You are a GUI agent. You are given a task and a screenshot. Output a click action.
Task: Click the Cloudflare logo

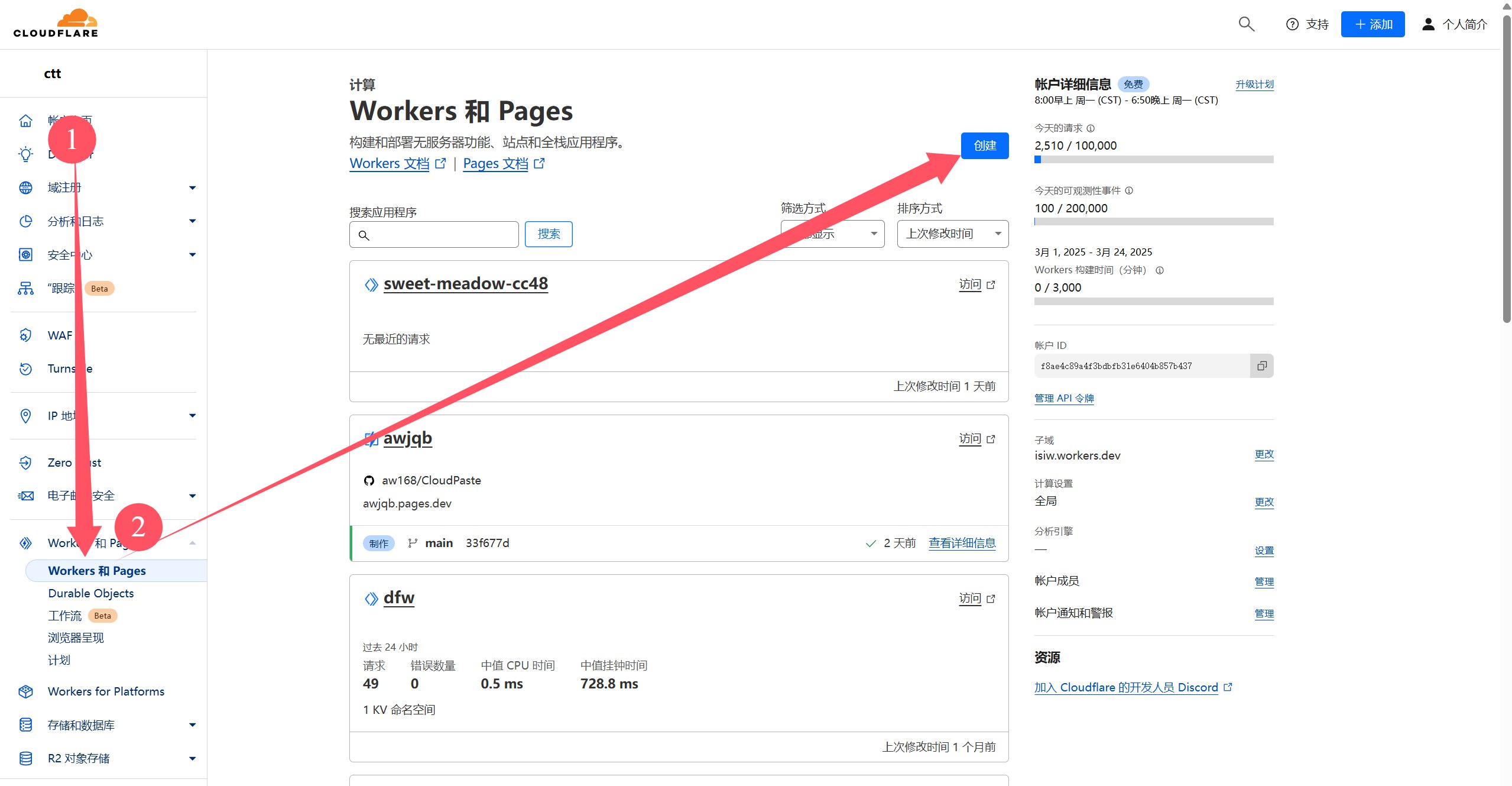(x=56, y=24)
